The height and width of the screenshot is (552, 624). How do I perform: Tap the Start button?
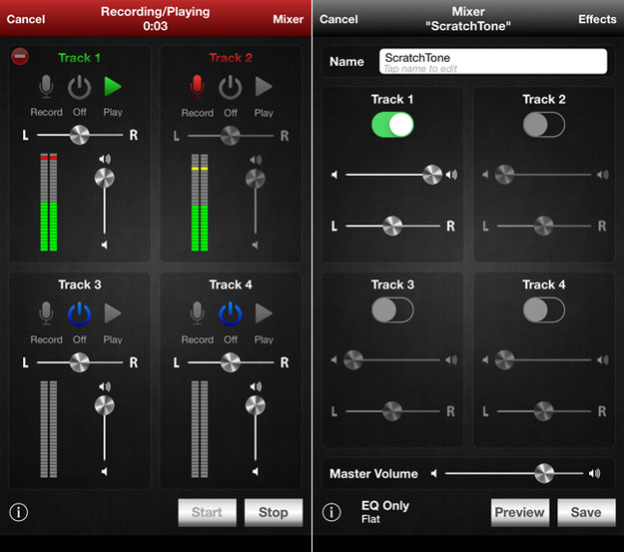pyautogui.click(x=207, y=512)
